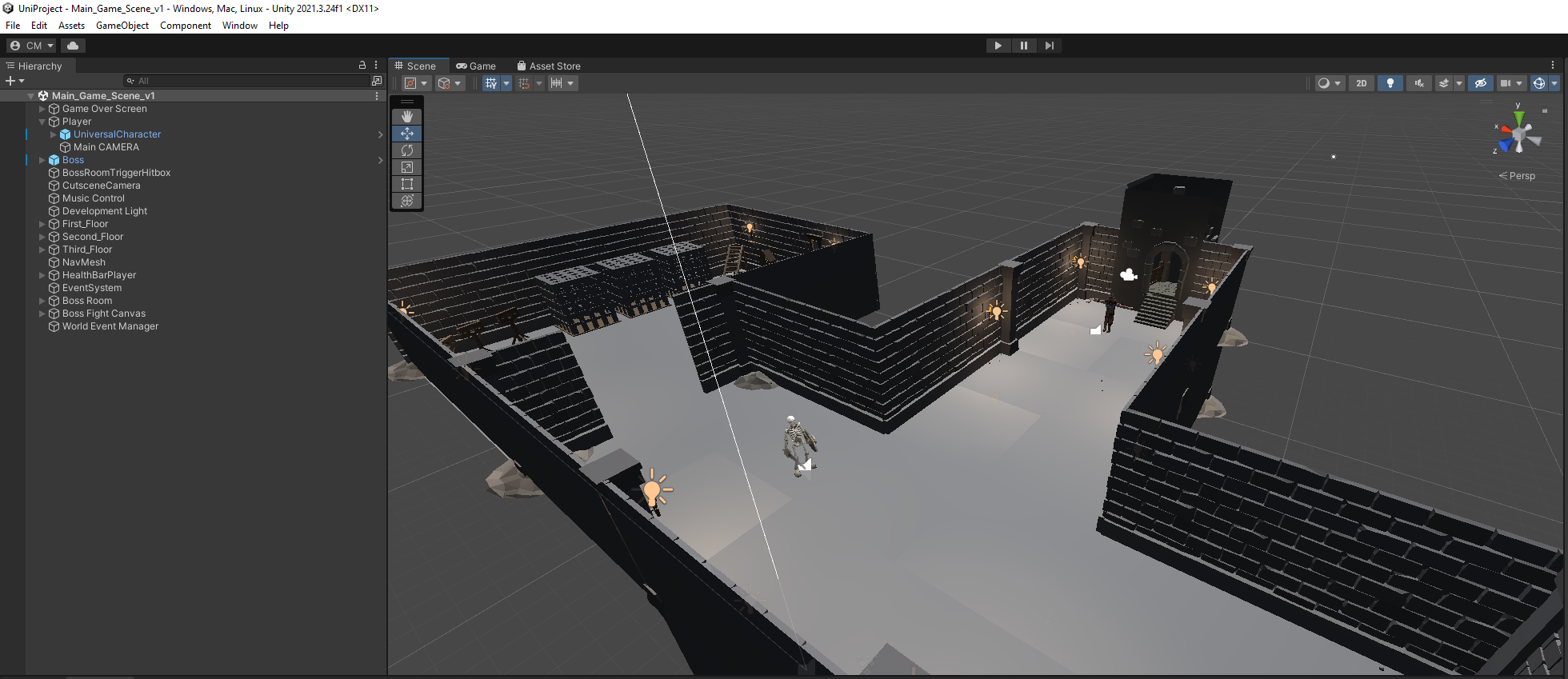Screen dimensions: 1568x679
Task: Toggle scene audio mute
Action: pos(1419,83)
